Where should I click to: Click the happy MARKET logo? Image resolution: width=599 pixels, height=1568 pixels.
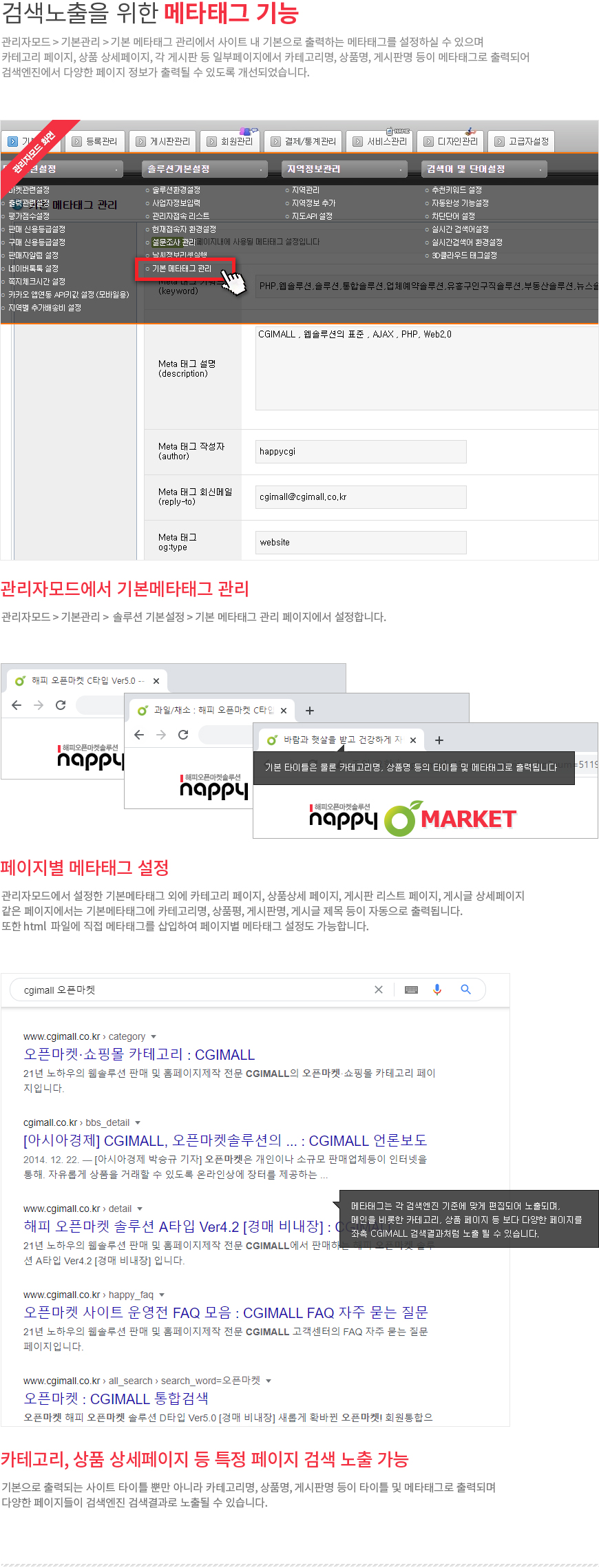[413, 818]
